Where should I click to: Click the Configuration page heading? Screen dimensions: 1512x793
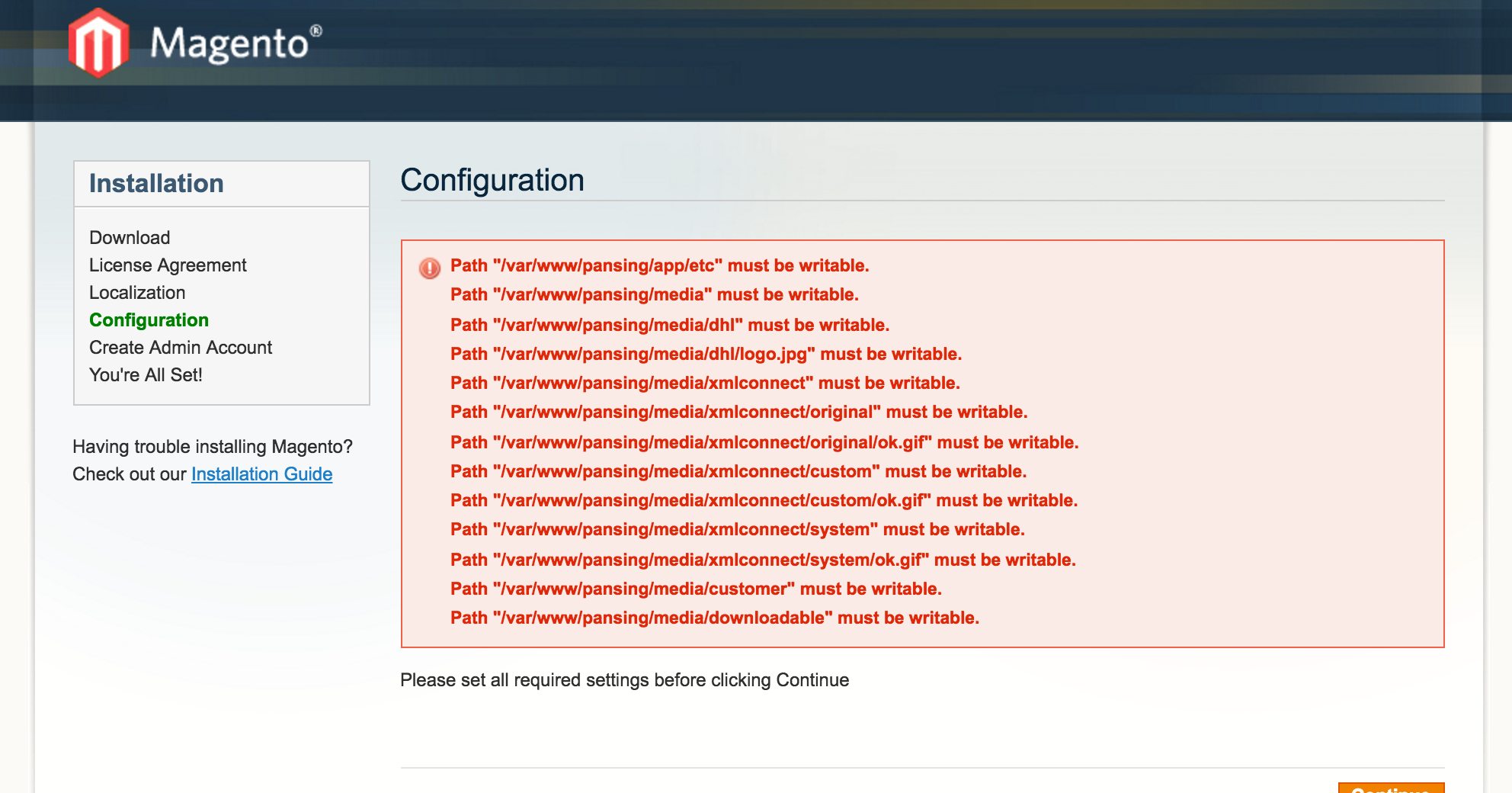(492, 181)
